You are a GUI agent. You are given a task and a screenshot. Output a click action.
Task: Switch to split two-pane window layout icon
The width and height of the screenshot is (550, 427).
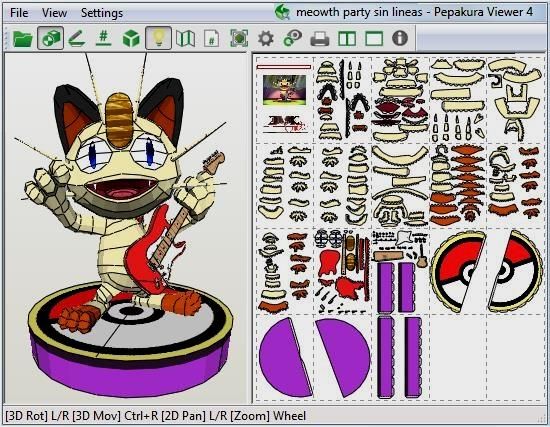(347, 38)
